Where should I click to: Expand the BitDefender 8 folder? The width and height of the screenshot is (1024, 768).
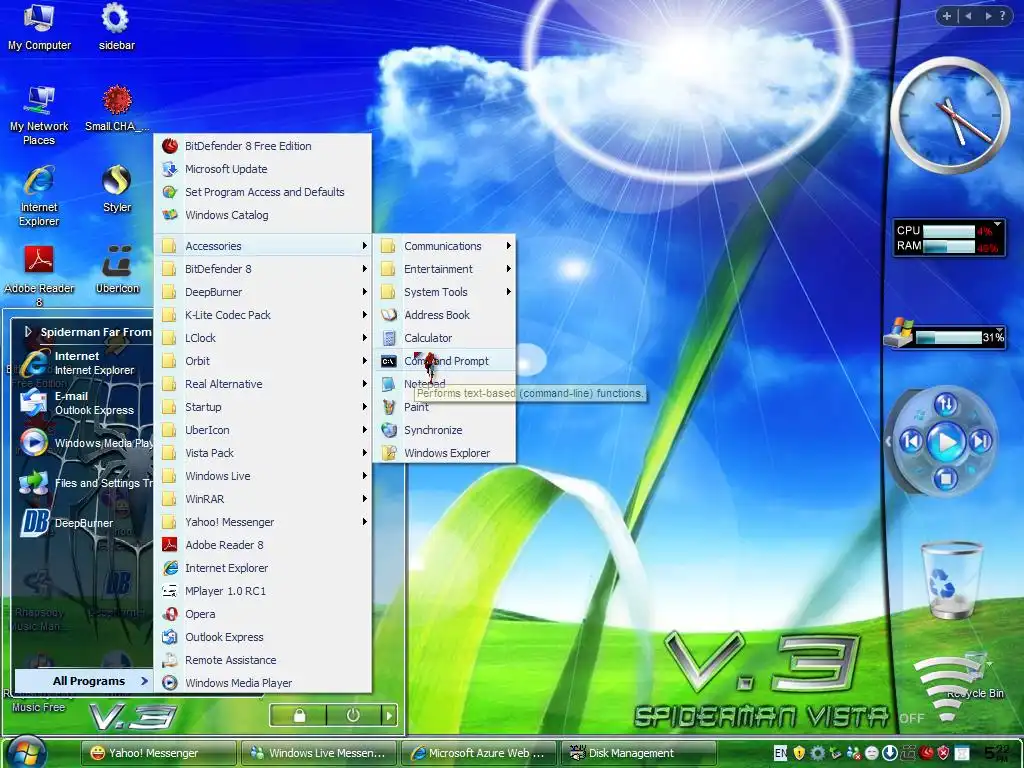pos(263,269)
